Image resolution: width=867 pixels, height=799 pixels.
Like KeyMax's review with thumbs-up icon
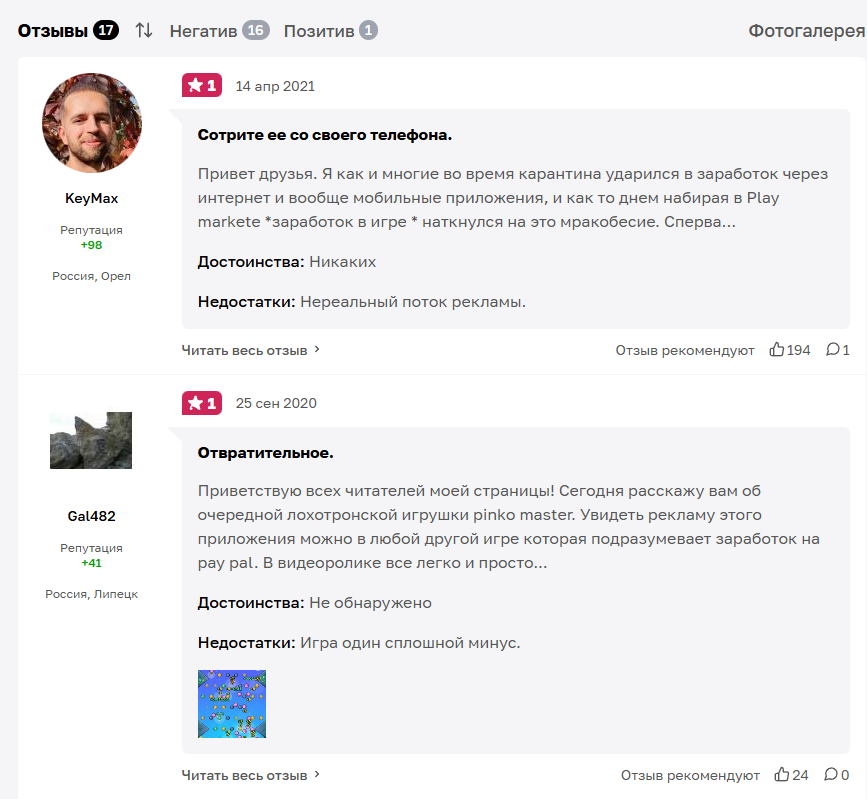click(x=777, y=350)
